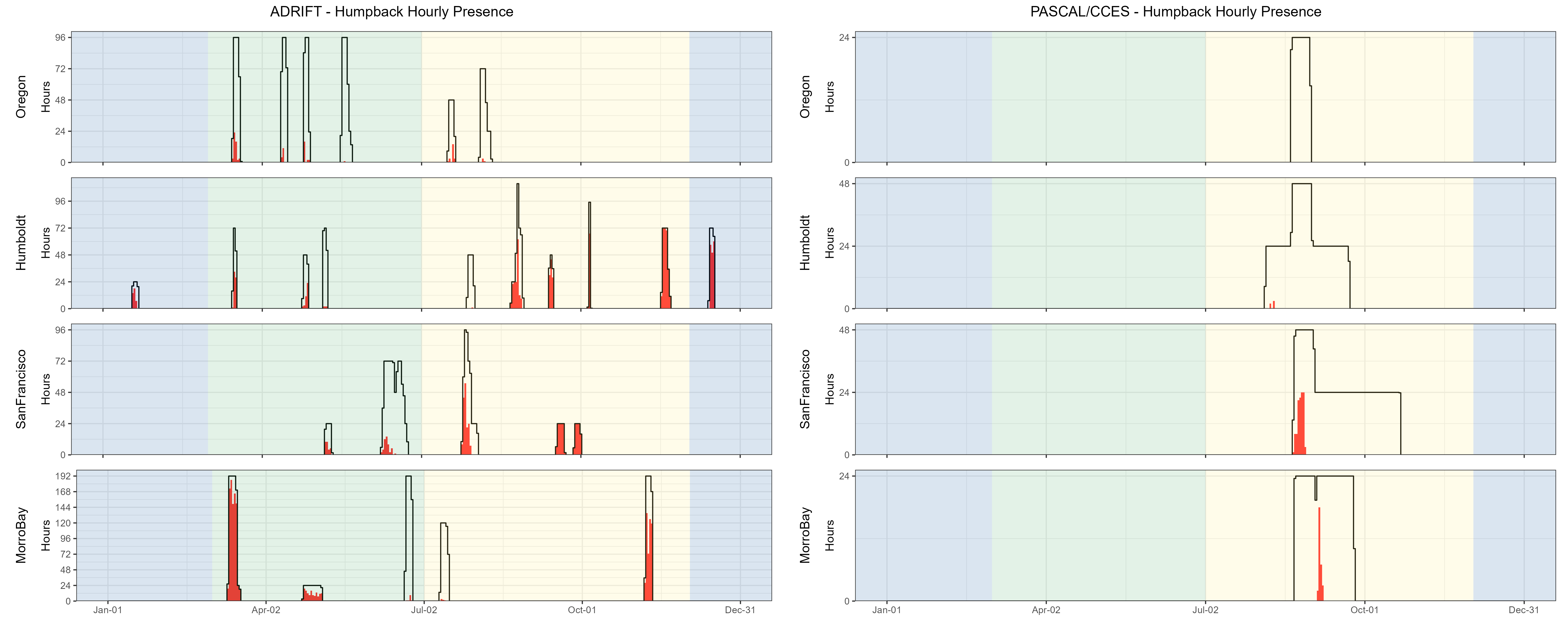
Task: Click the 192 y-axis tick in ADRIFT MorroBay
Action: (63, 476)
